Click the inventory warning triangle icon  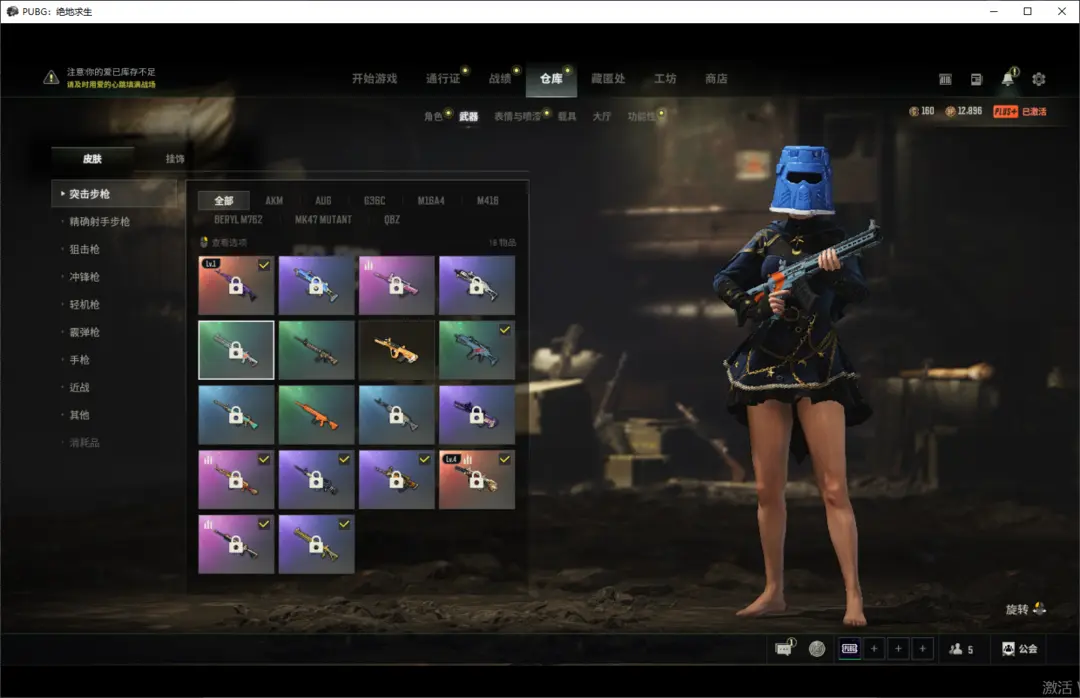(x=51, y=77)
